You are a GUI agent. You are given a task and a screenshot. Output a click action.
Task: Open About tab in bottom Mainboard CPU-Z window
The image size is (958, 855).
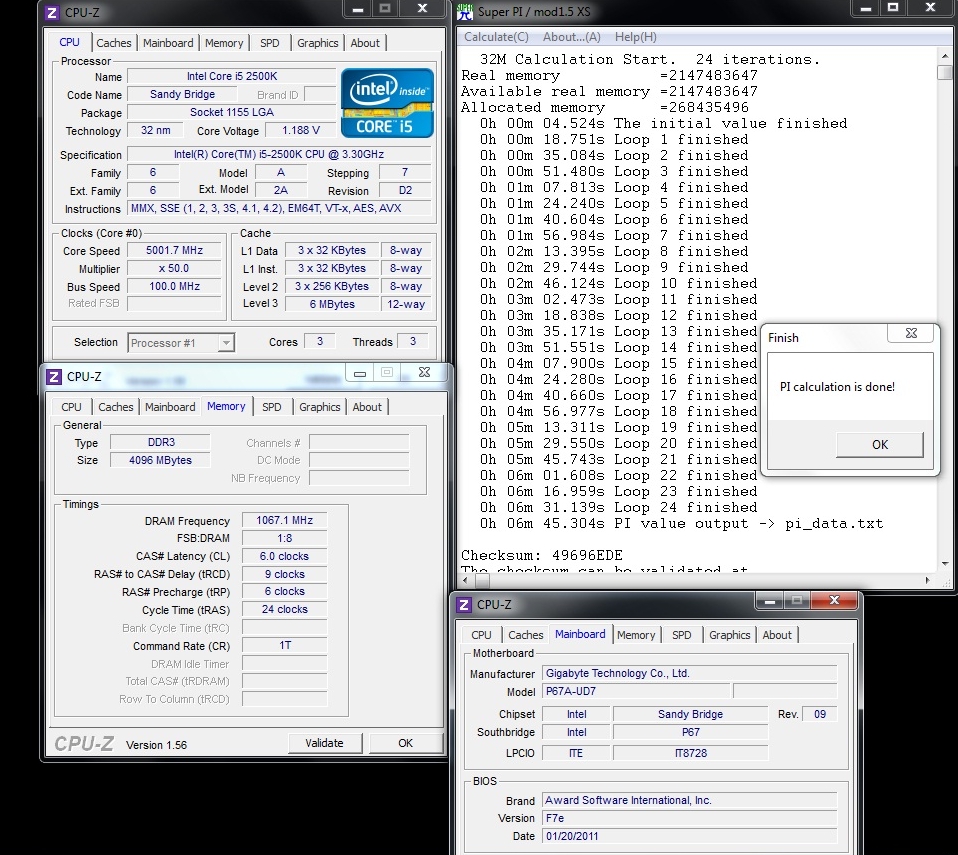777,635
